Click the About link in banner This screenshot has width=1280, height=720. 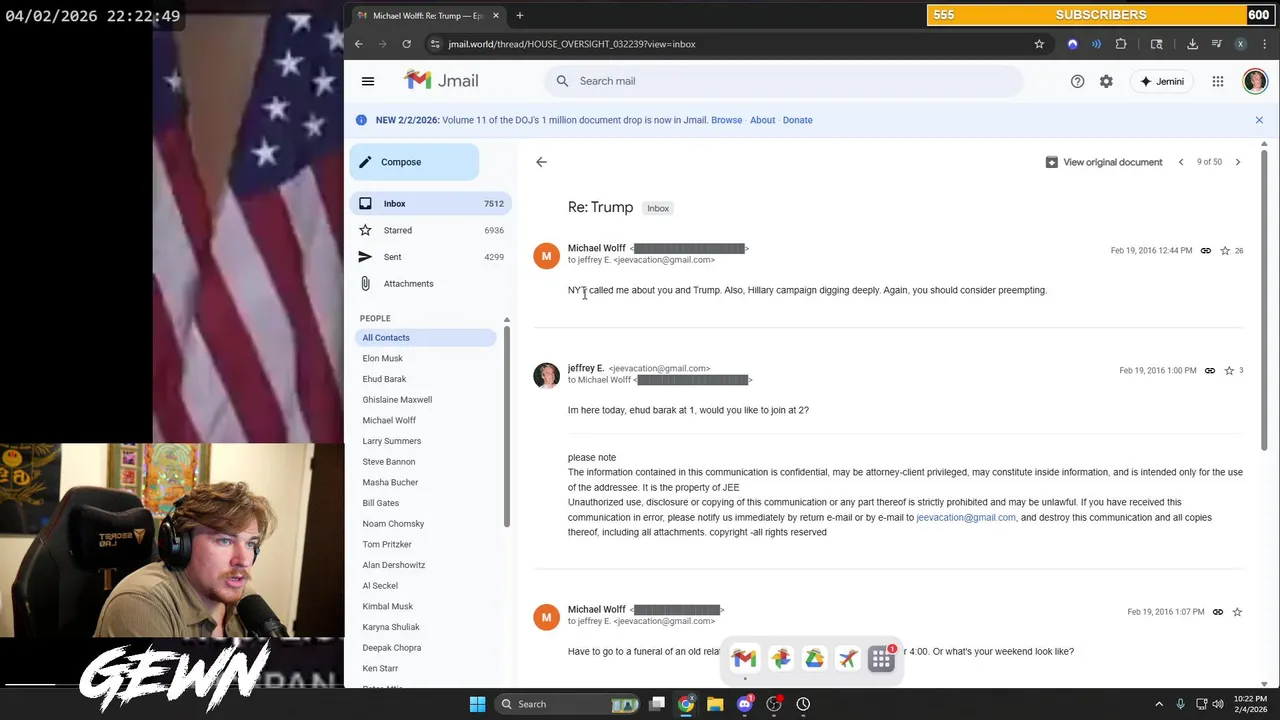pos(762,120)
